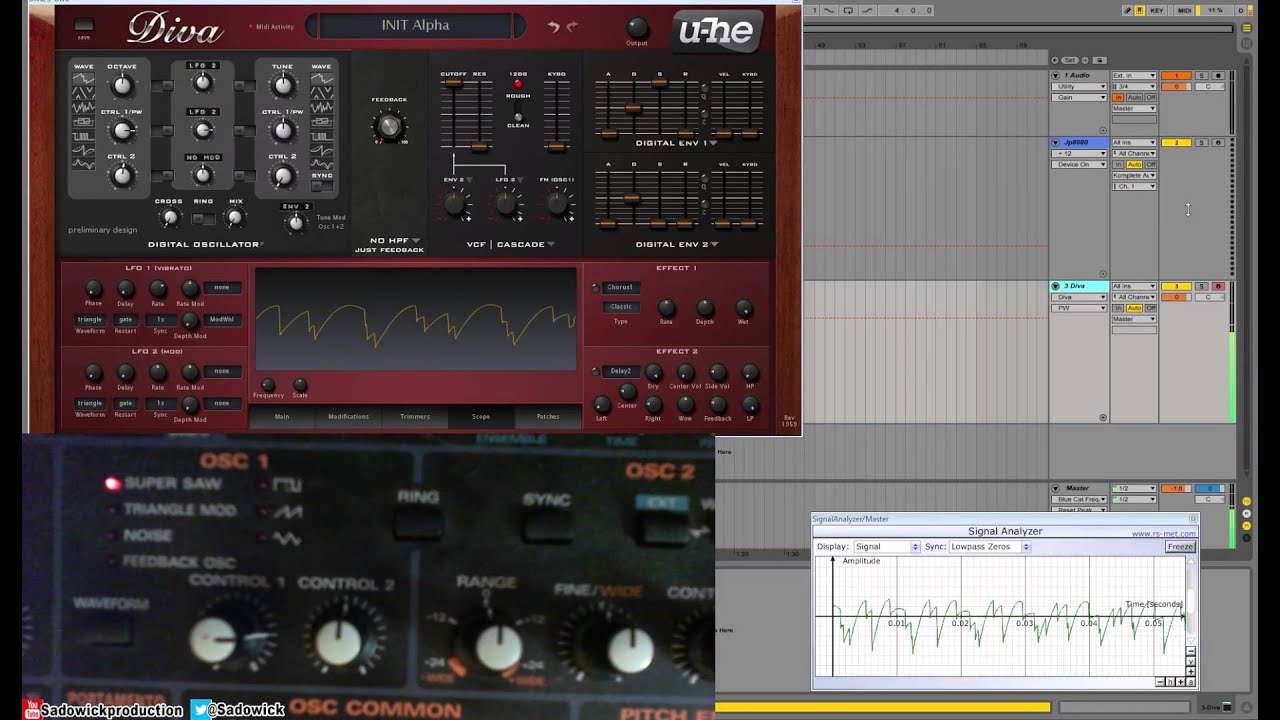Switch to the Main tab
The height and width of the screenshot is (720, 1280).
pyautogui.click(x=282, y=416)
